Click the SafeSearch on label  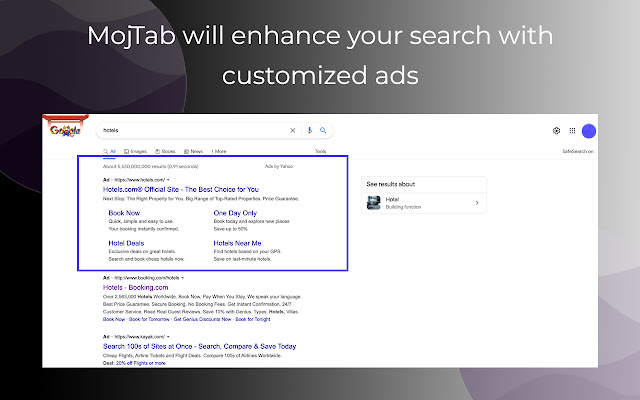[x=578, y=151]
